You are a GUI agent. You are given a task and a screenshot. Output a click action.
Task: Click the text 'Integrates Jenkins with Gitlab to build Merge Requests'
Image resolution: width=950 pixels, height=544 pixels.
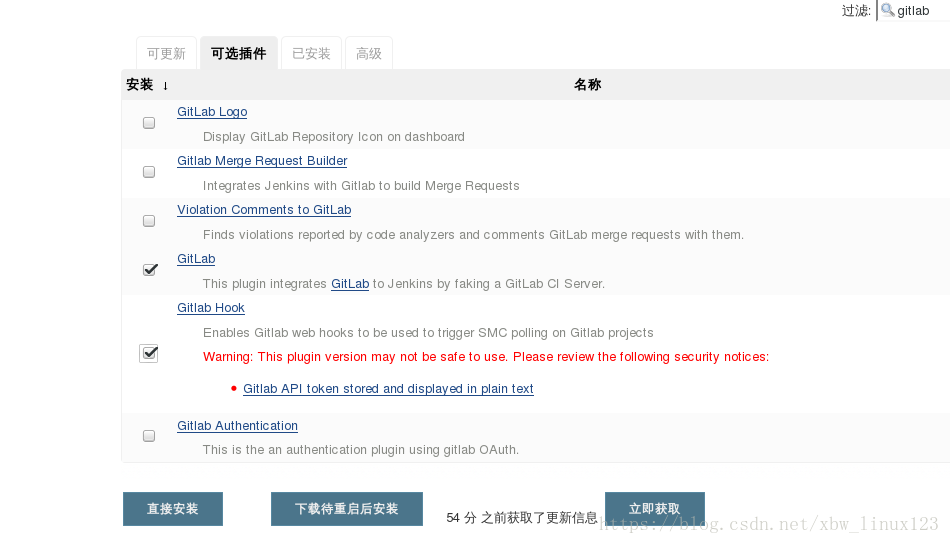tap(361, 186)
